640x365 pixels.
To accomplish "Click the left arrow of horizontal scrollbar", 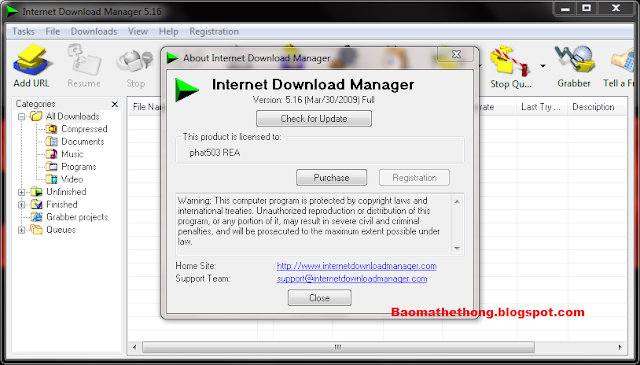I will pyautogui.click(x=134, y=347).
